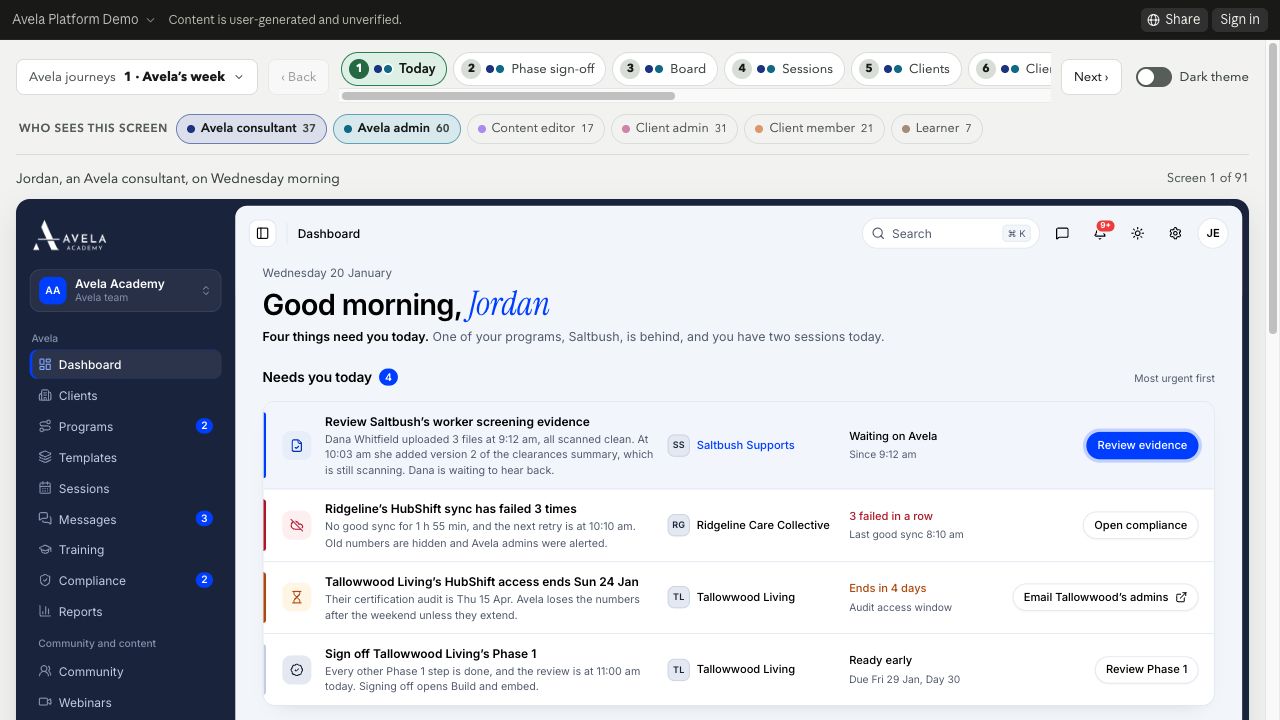1280x720 pixels.
Task: Select the Sessions journey step
Action: coord(784,69)
